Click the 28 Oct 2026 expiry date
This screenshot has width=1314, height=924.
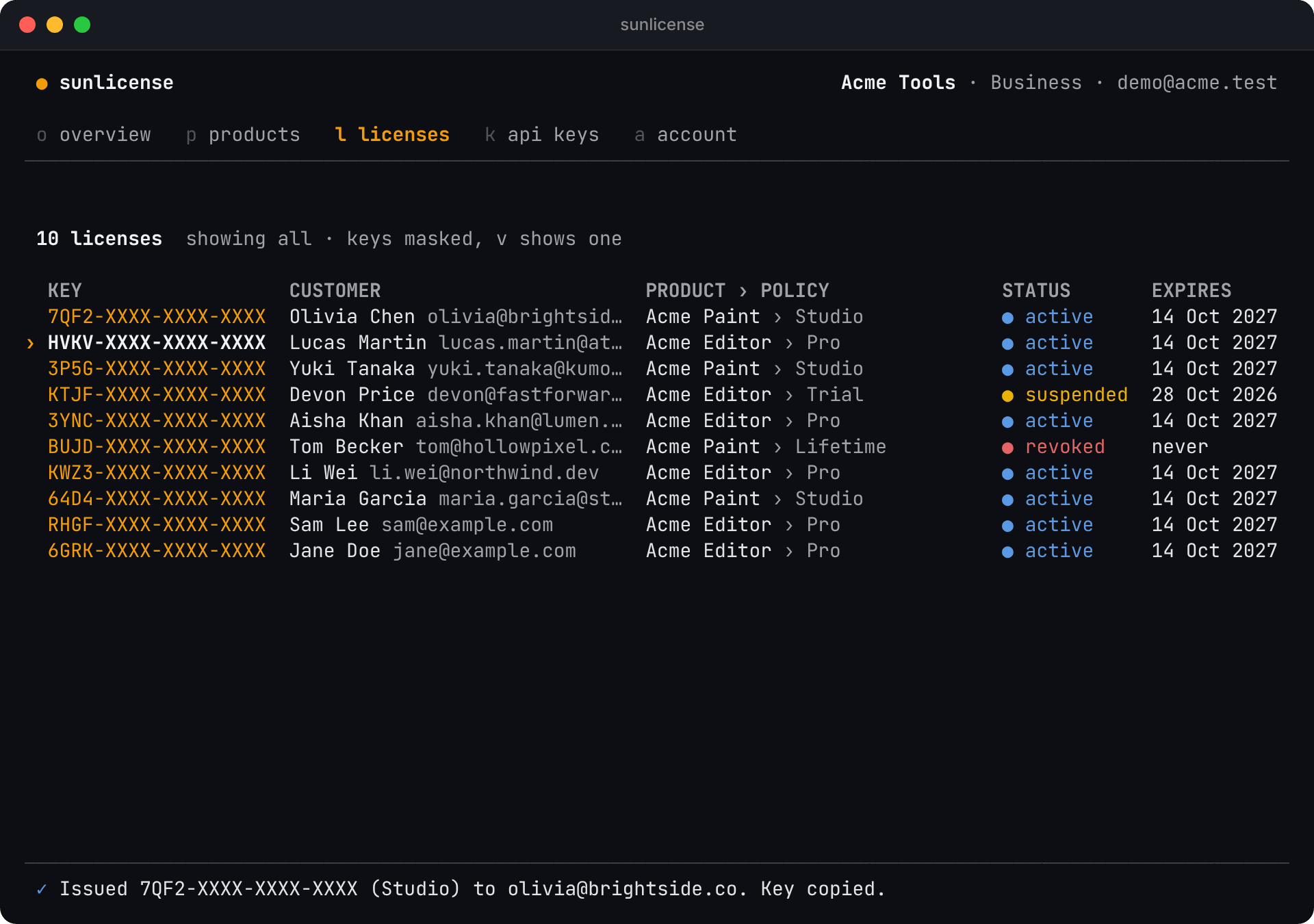coord(1214,395)
